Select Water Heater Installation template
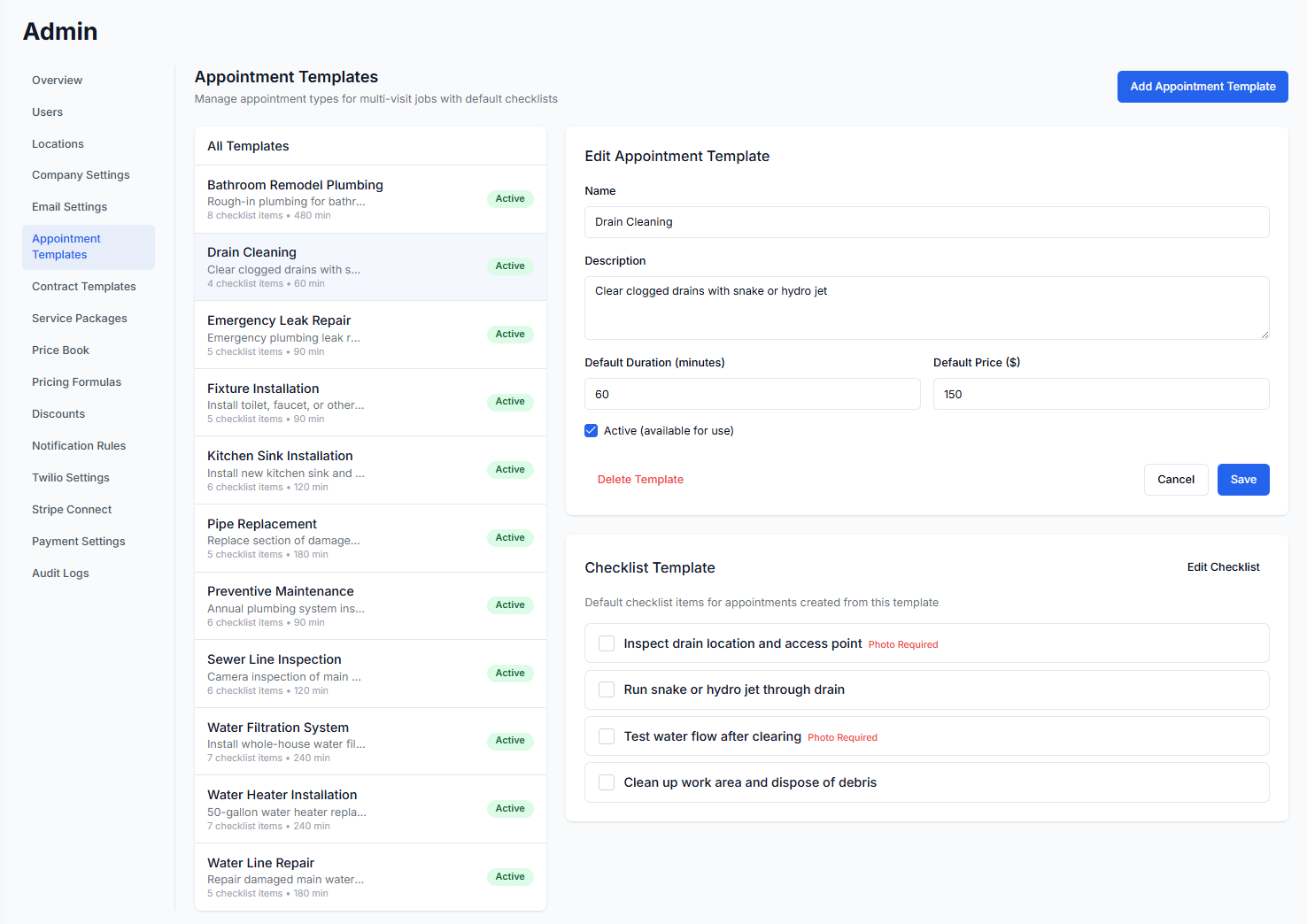 point(370,809)
